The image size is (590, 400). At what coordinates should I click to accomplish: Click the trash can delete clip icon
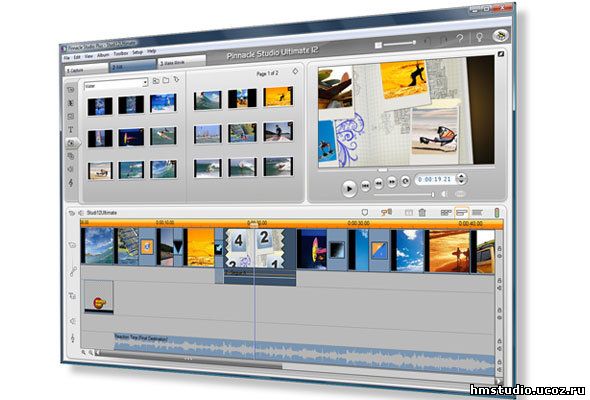[422, 213]
